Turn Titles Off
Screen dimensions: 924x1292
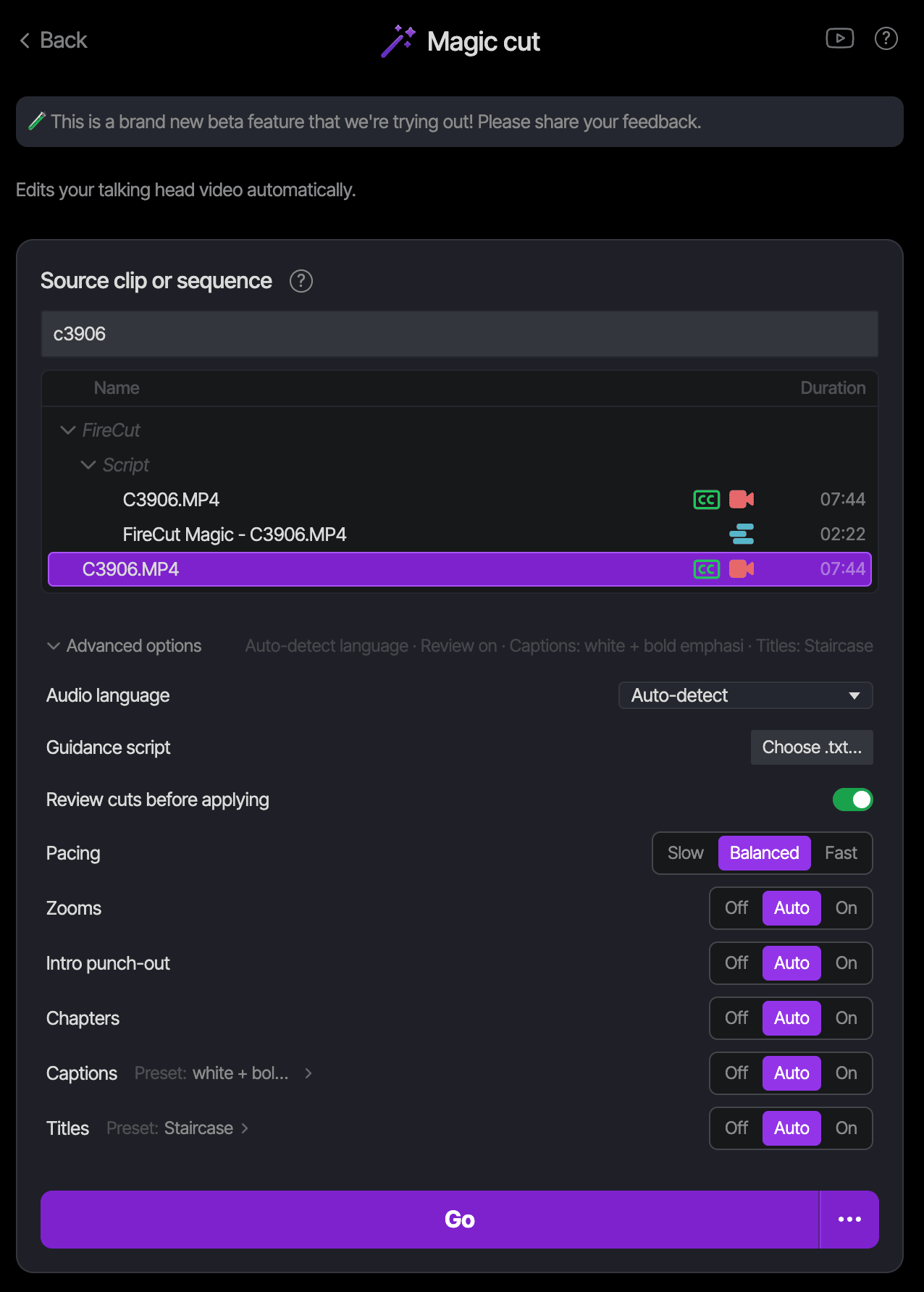(x=736, y=1128)
